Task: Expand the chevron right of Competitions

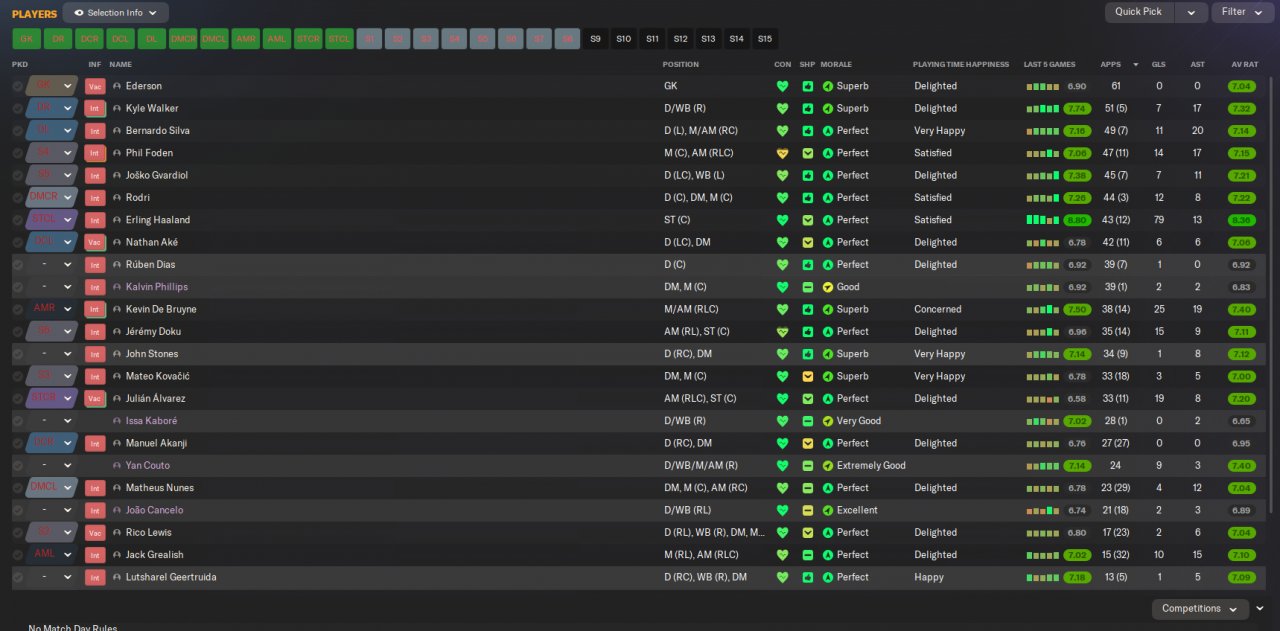Action: (1260, 609)
